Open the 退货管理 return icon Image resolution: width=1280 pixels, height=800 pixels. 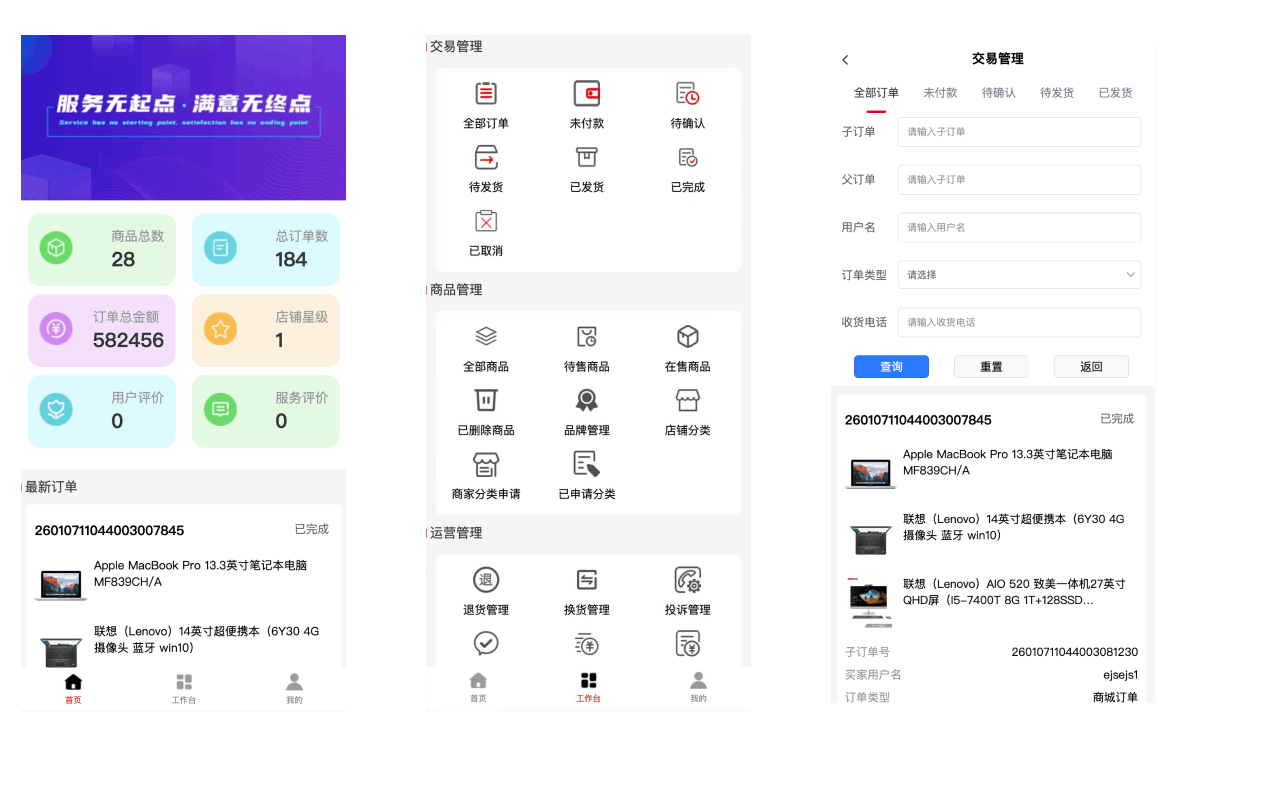pyautogui.click(x=486, y=580)
